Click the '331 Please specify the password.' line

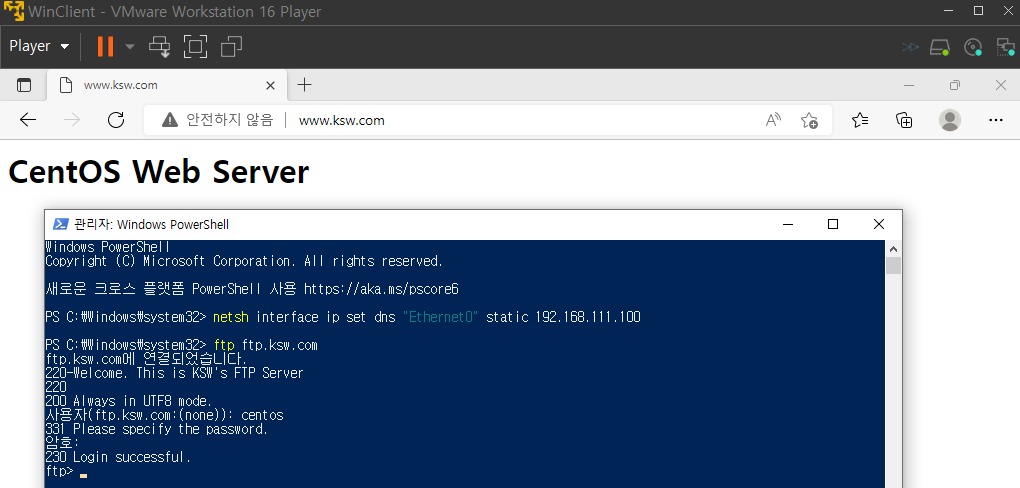click(157, 429)
